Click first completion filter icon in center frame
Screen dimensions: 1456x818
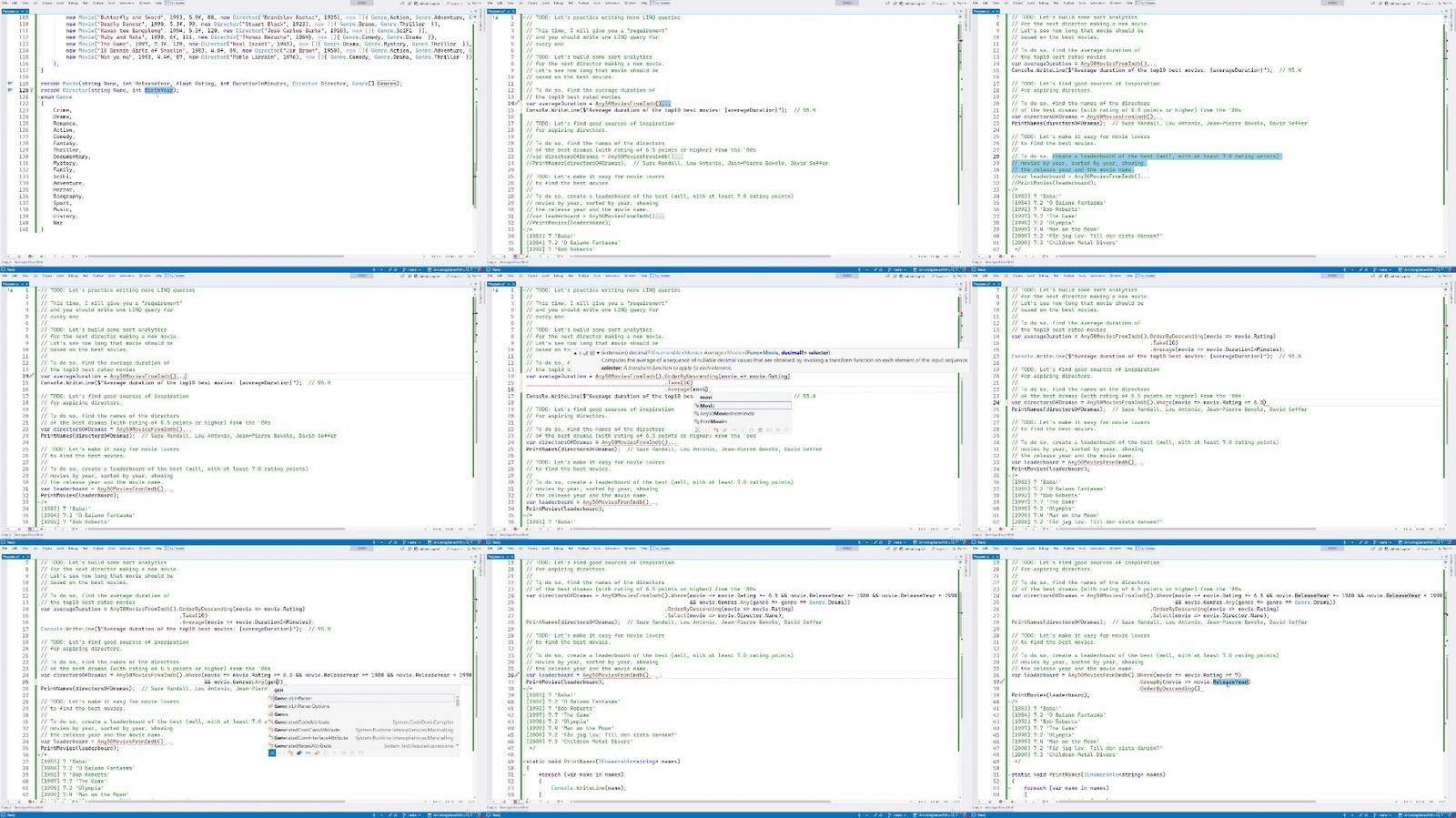[697, 429]
